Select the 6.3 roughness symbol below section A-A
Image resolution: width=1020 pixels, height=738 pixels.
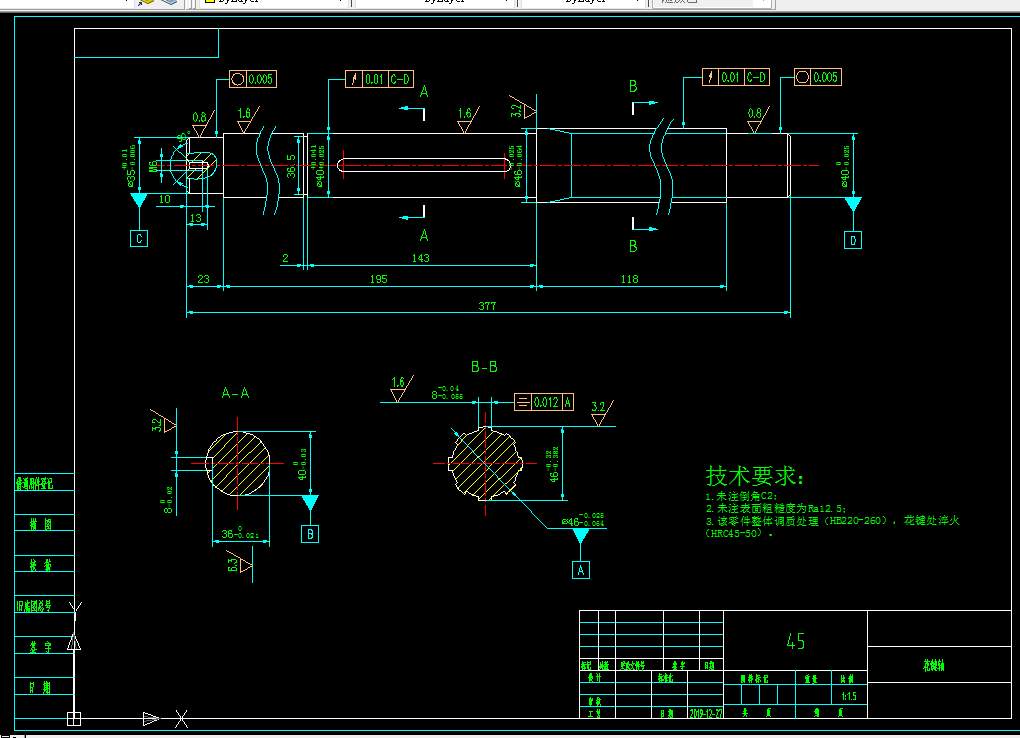pos(239,564)
